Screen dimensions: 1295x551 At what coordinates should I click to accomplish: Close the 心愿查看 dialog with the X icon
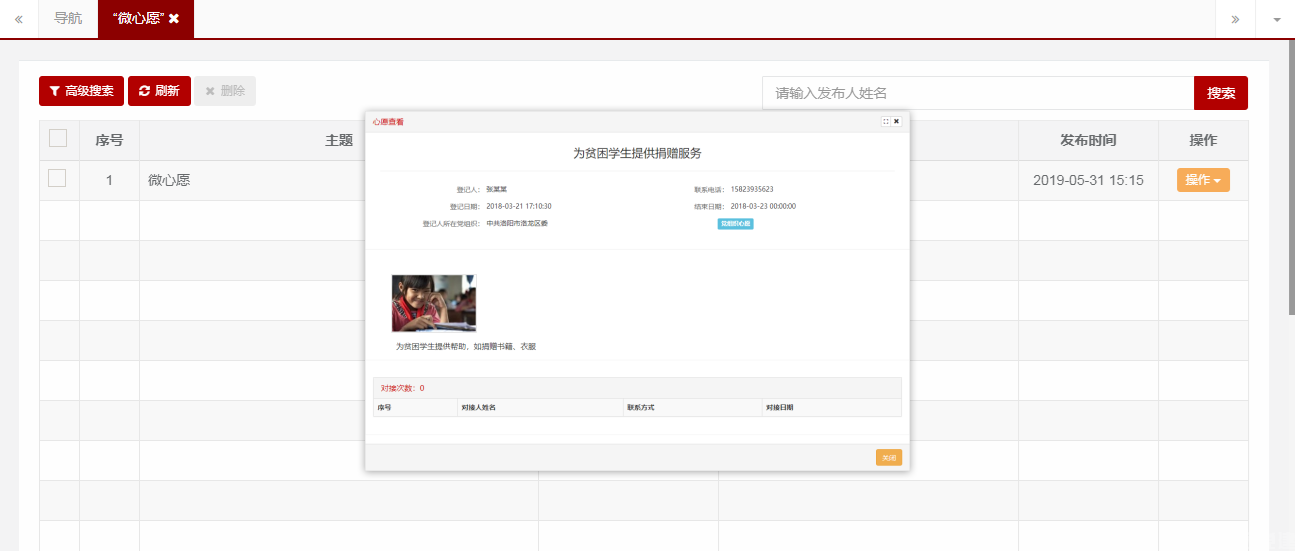(x=897, y=122)
